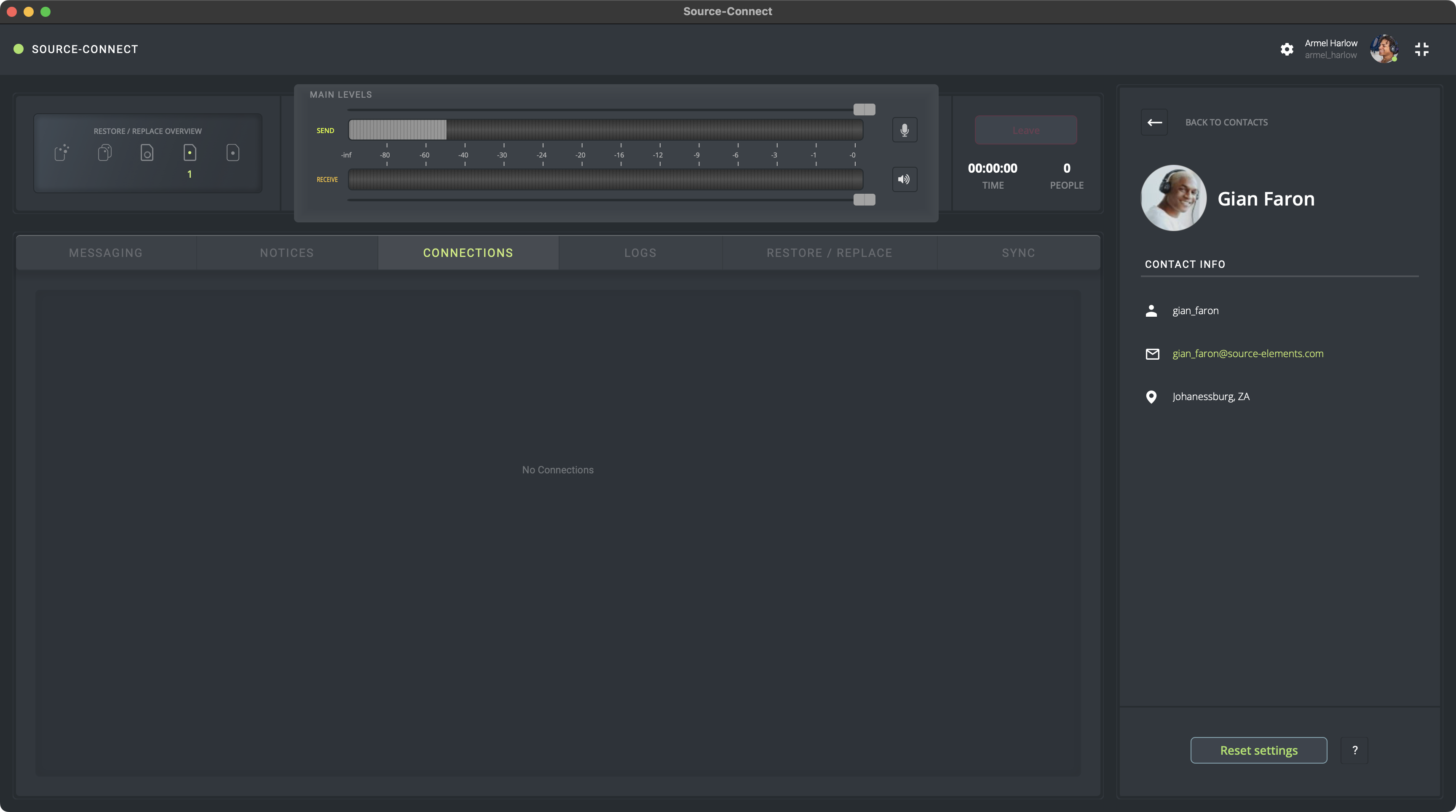Click the stacked duplicate files icon

(x=104, y=152)
